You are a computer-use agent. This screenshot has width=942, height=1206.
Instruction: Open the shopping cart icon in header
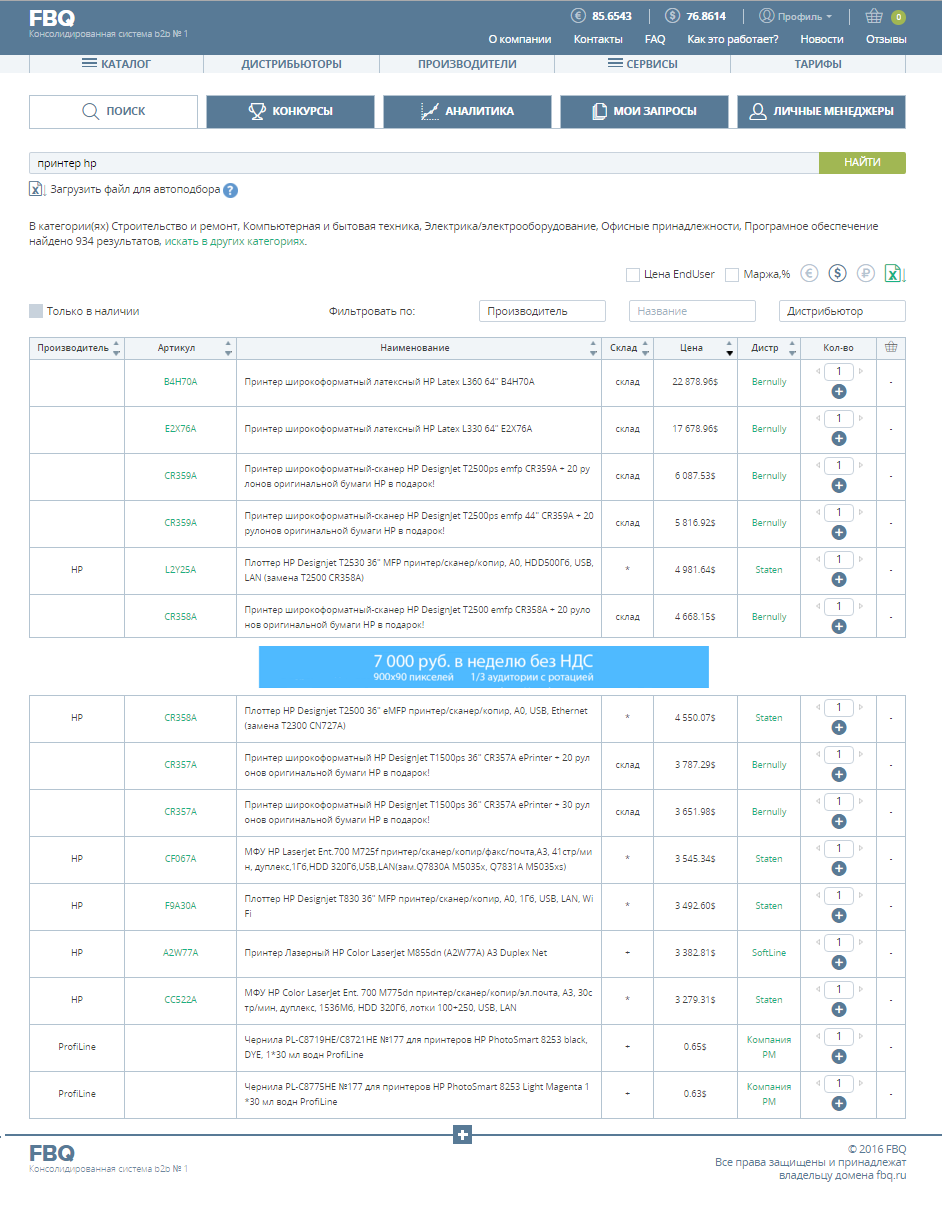click(875, 16)
